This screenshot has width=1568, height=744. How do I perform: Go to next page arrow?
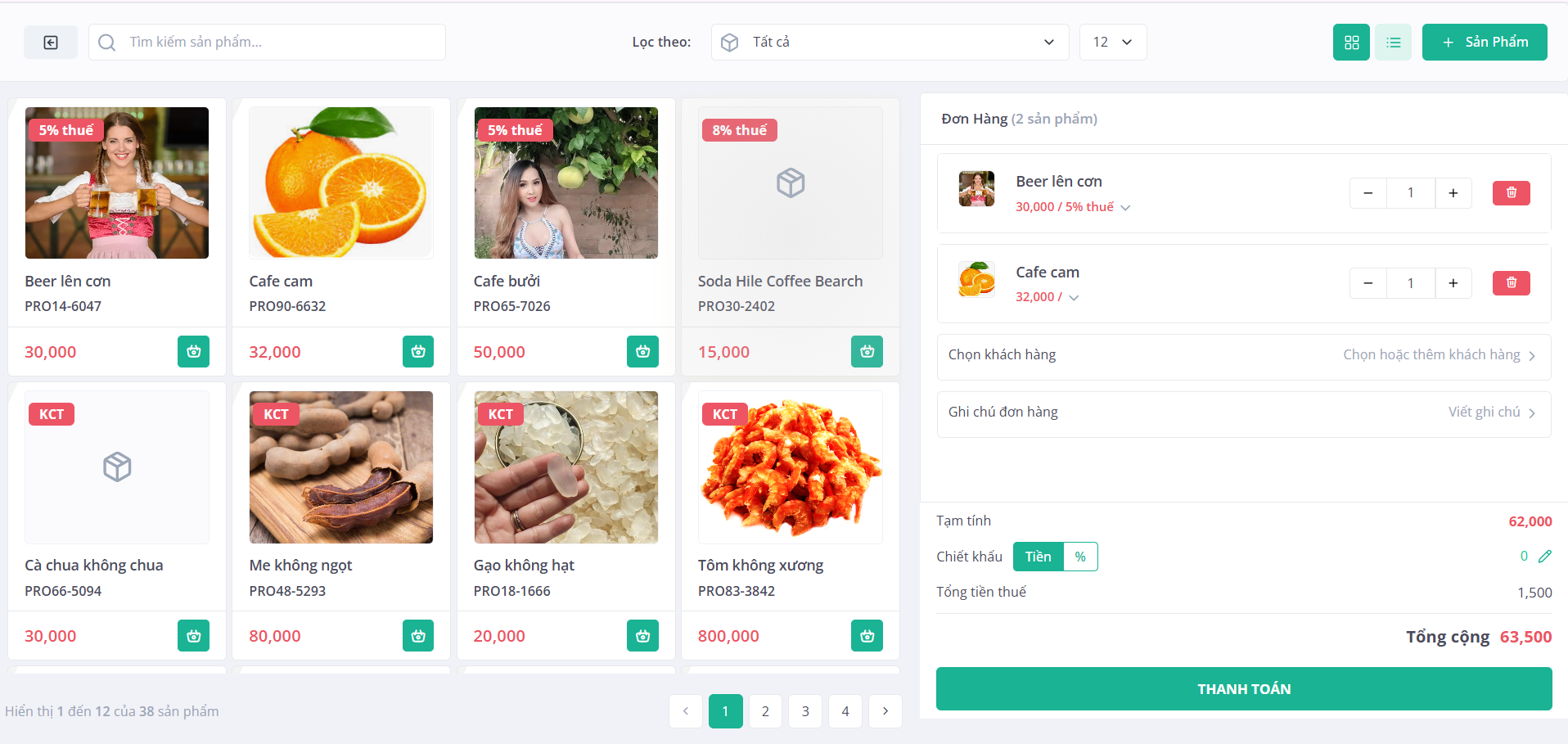pyautogui.click(x=885, y=711)
